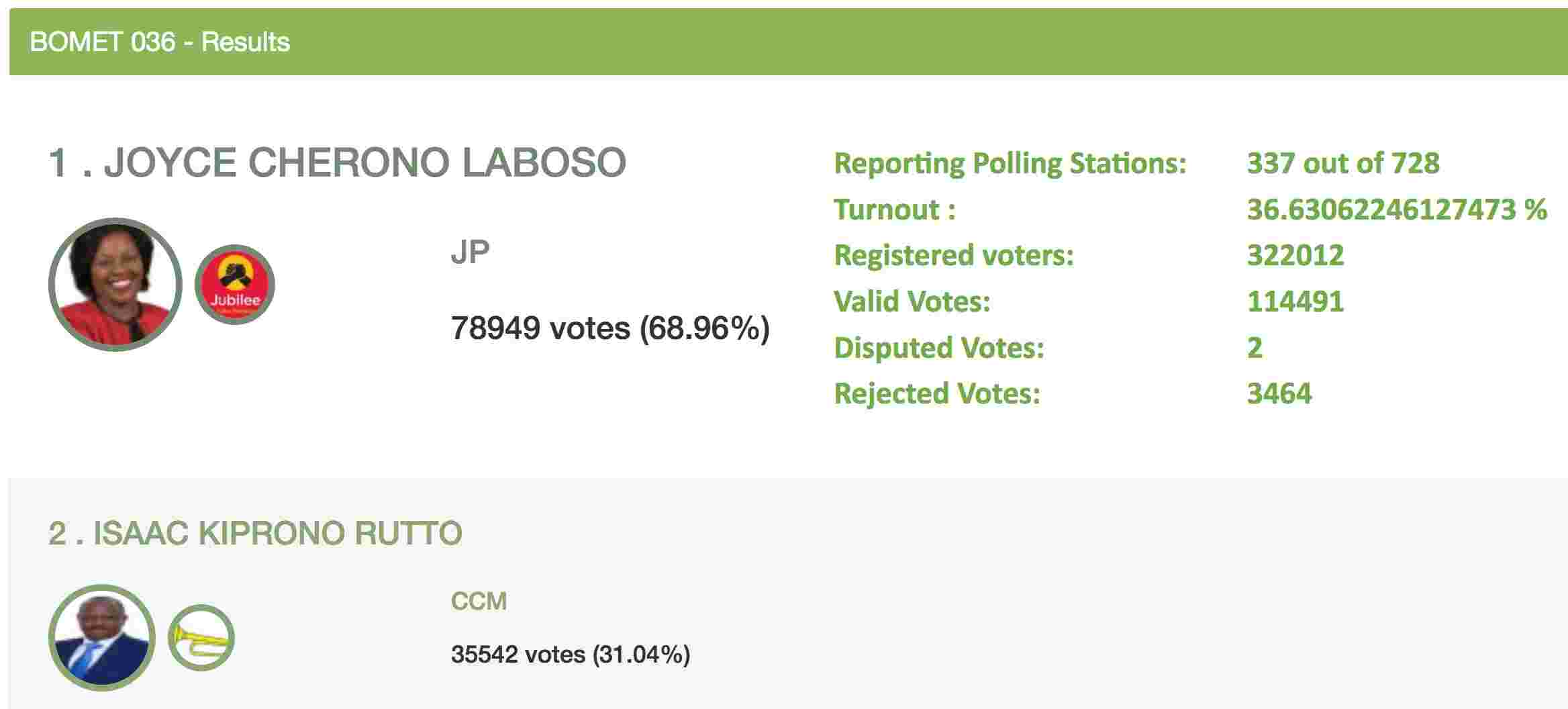Click the JP party abbreviation

coord(470,252)
